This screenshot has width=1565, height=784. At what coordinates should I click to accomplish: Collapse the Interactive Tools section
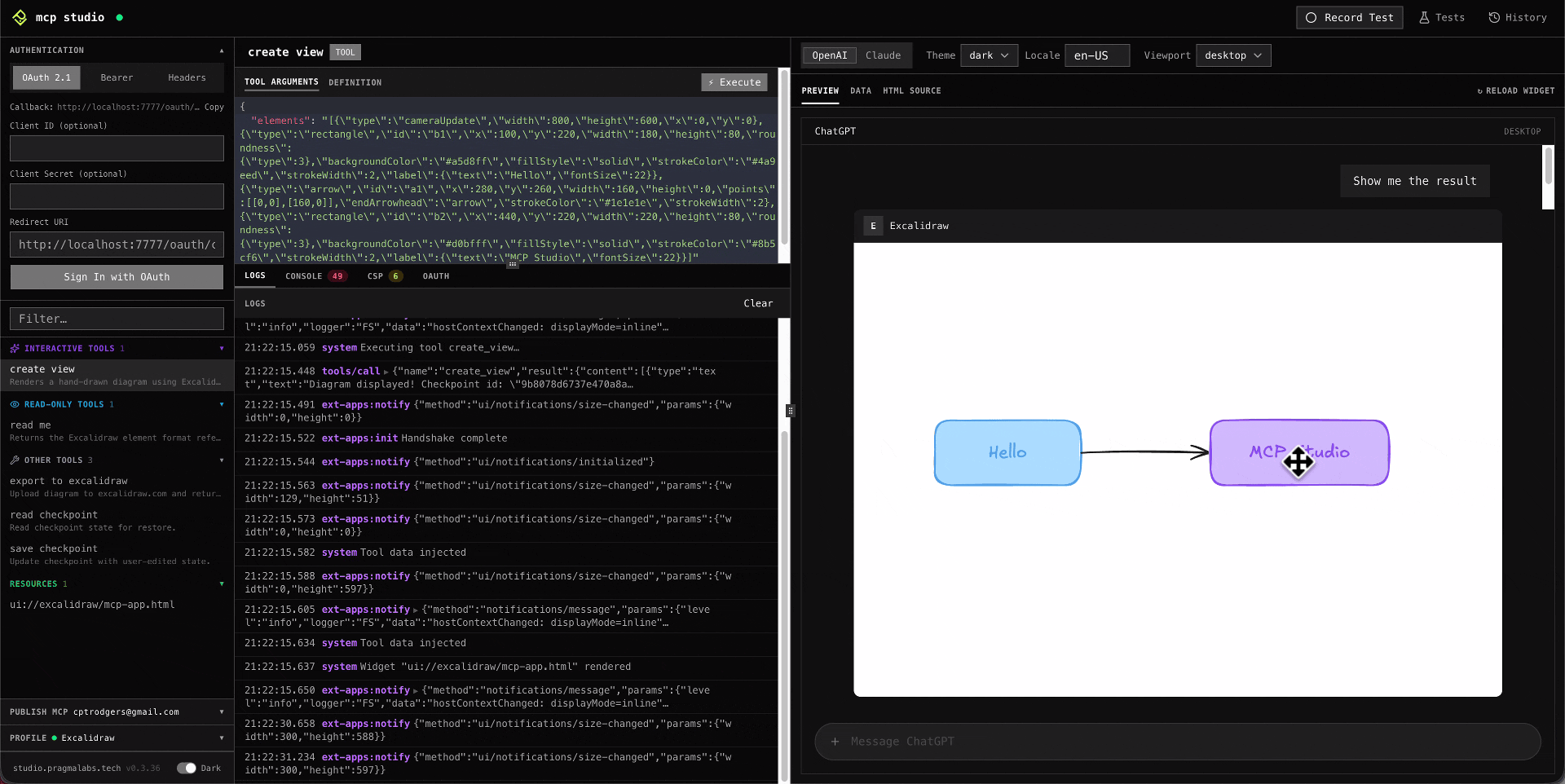[222, 349]
